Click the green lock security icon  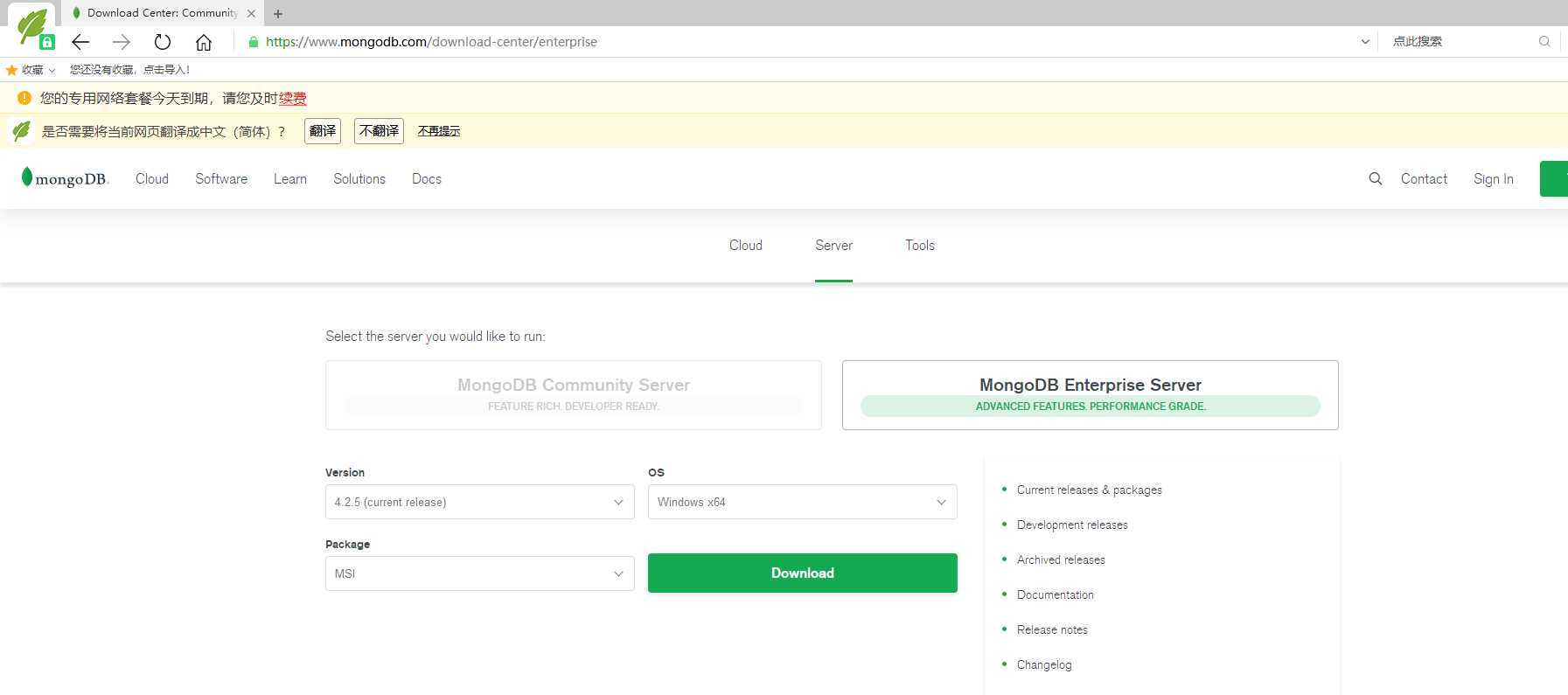pyautogui.click(x=254, y=42)
